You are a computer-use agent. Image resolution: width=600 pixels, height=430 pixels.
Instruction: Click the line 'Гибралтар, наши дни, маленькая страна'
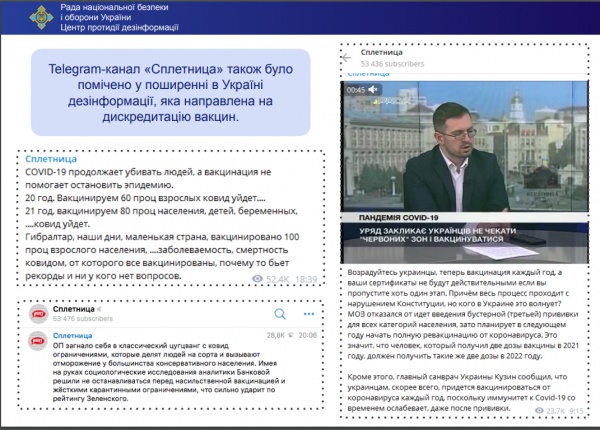[162, 237]
